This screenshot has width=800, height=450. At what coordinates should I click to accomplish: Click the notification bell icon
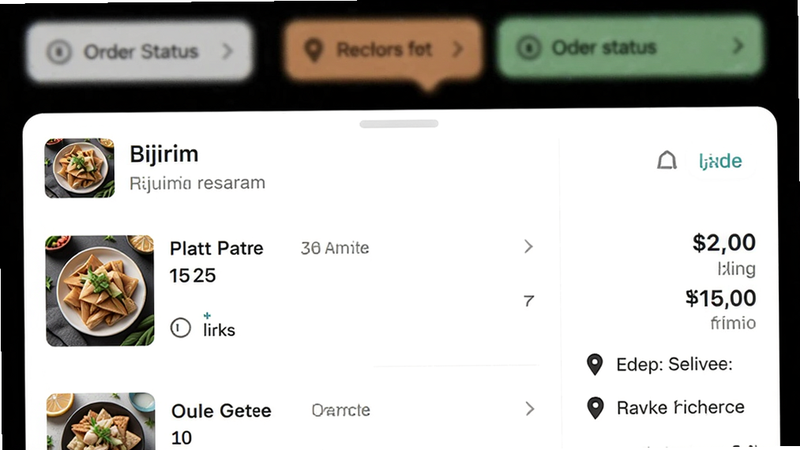666,160
